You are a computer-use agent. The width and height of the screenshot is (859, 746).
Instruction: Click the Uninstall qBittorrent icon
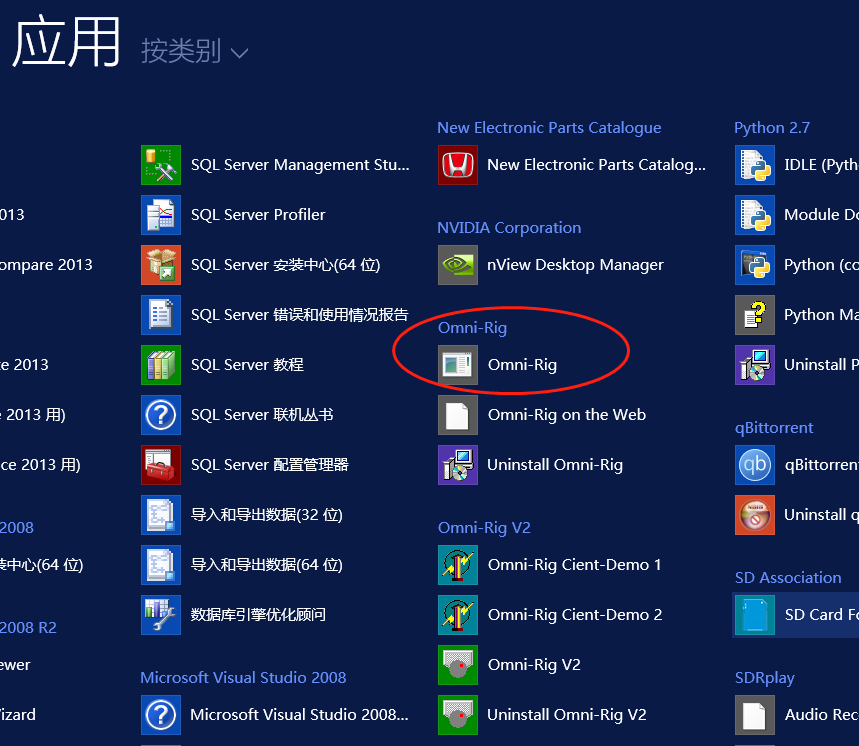coord(755,515)
